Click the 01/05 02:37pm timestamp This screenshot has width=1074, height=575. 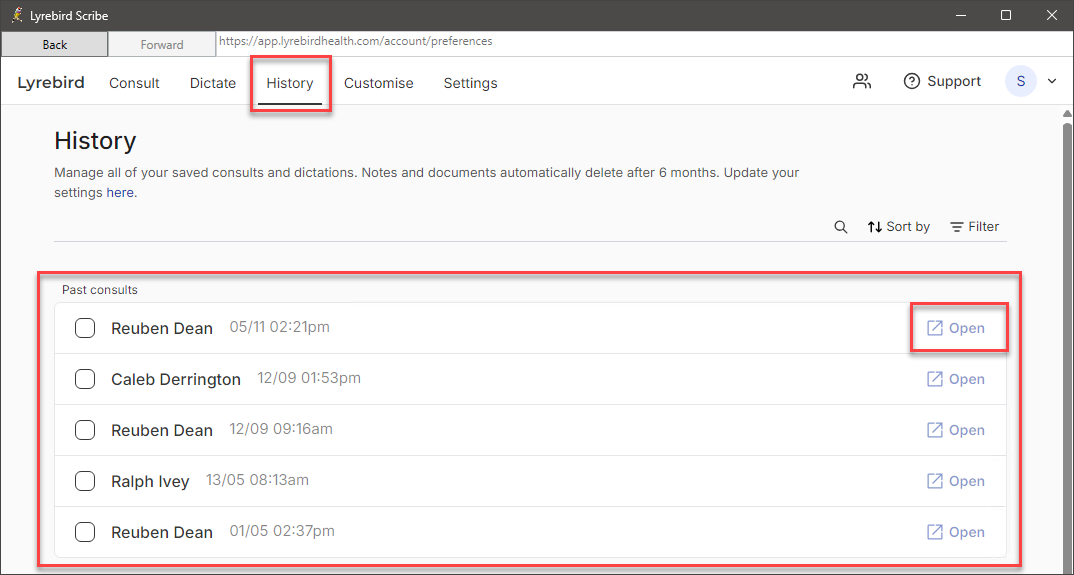pos(282,531)
